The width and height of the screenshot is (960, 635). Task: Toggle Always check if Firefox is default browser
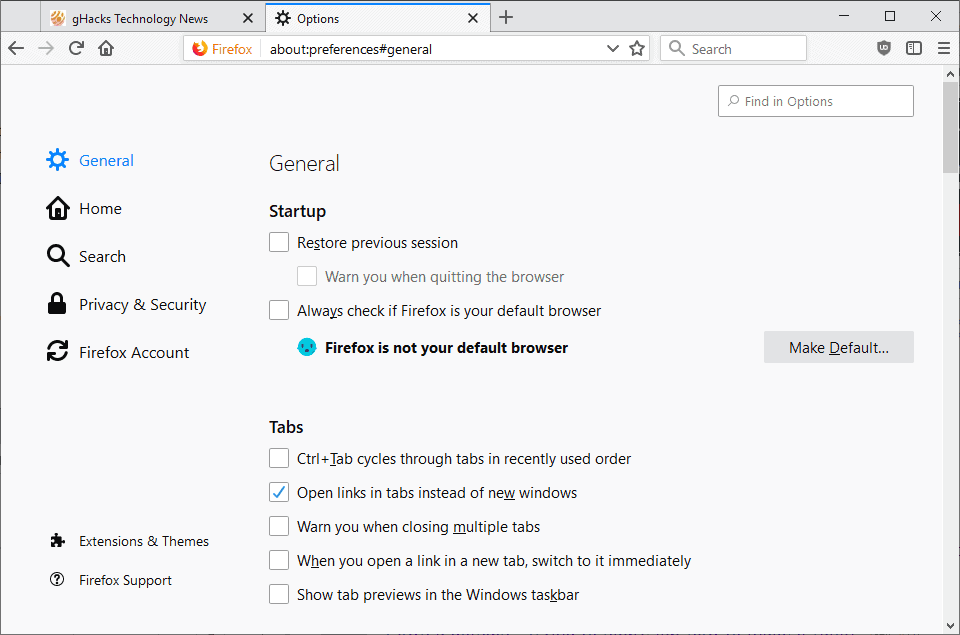pyautogui.click(x=279, y=311)
